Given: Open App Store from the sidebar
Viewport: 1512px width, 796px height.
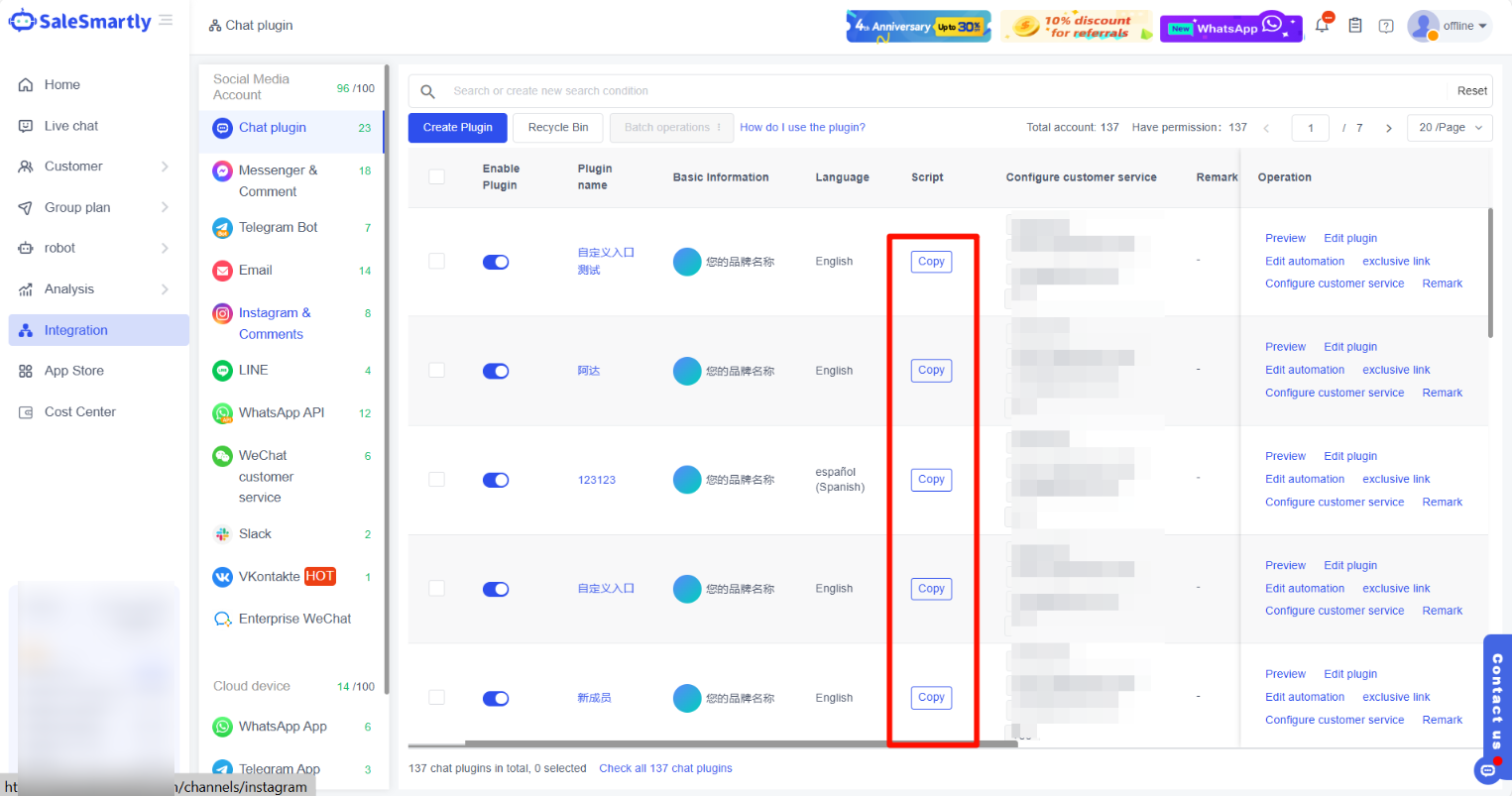Looking at the screenshot, I should tap(74, 371).
